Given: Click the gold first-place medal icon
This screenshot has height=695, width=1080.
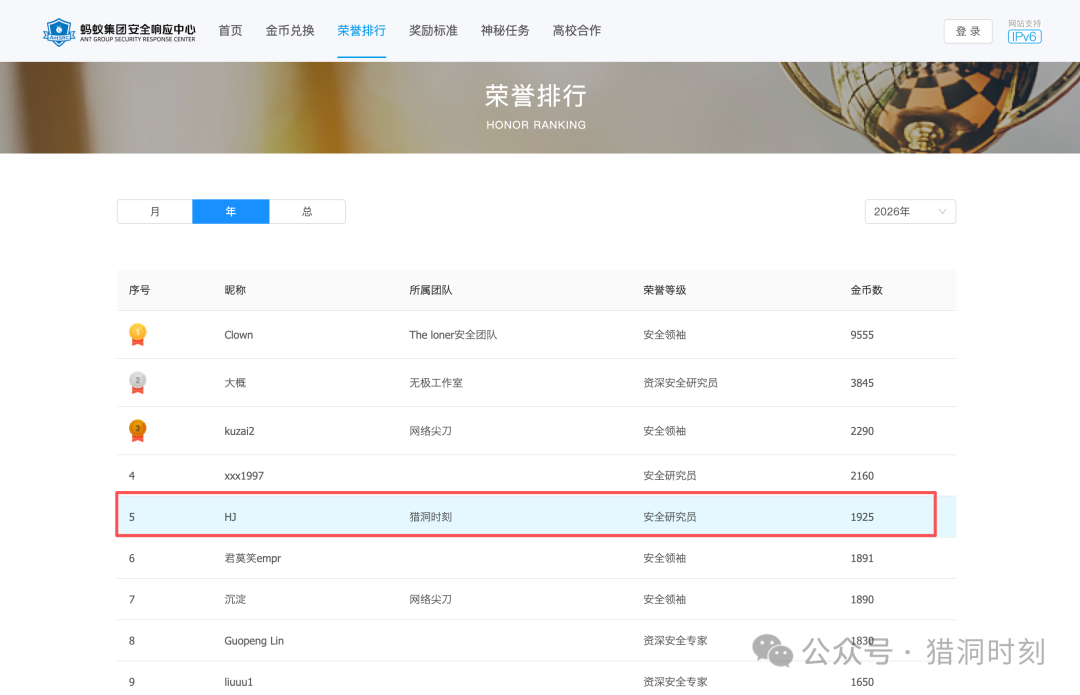Looking at the screenshot, I should coord(138,335).
